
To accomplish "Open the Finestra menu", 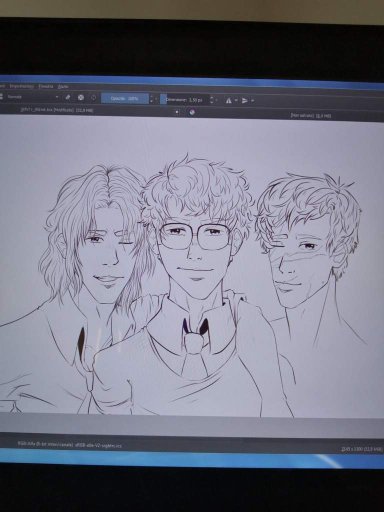I will point(46,86).
